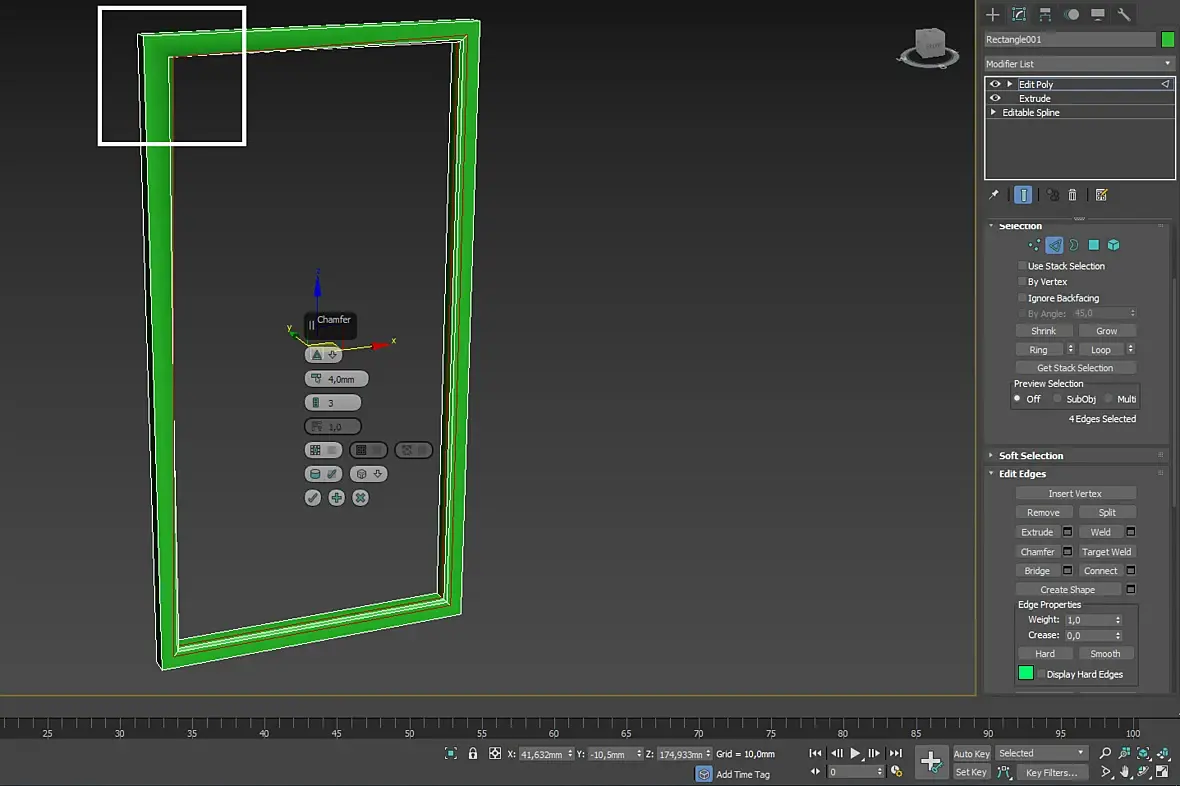Enable the By Vertex checkbox
This screenshot has height=786, width=1180.
tap(1022, 282)
